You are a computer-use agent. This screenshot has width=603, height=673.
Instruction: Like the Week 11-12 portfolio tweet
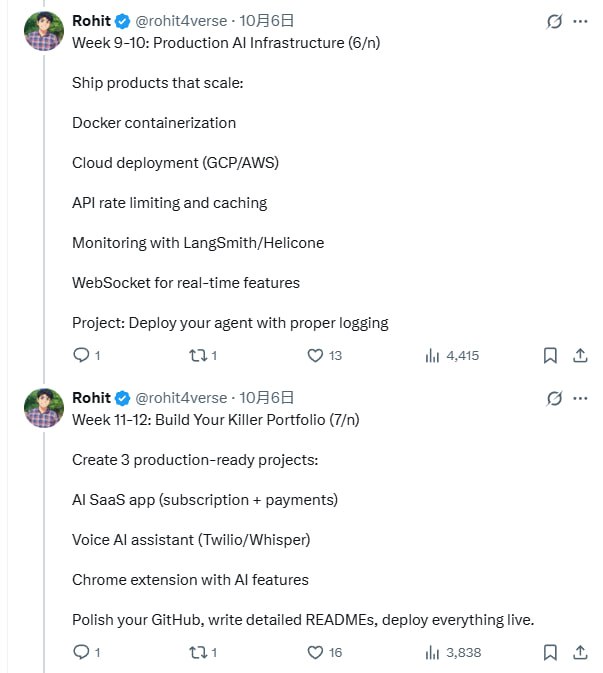[x=315, y=652]
